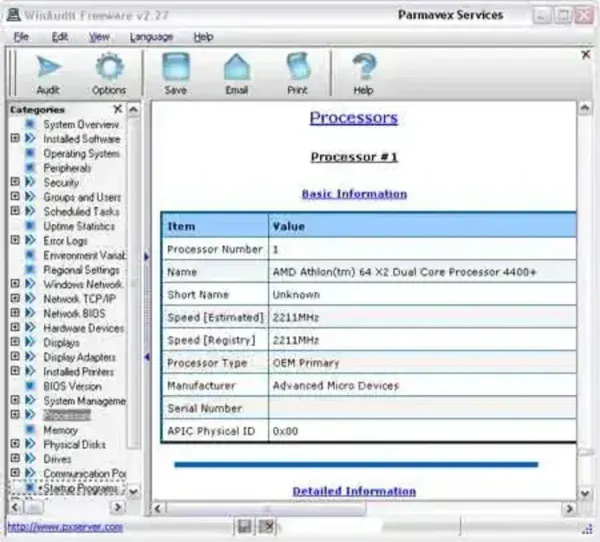Expand the Hardware Devices node

click(x=15, y=327)
